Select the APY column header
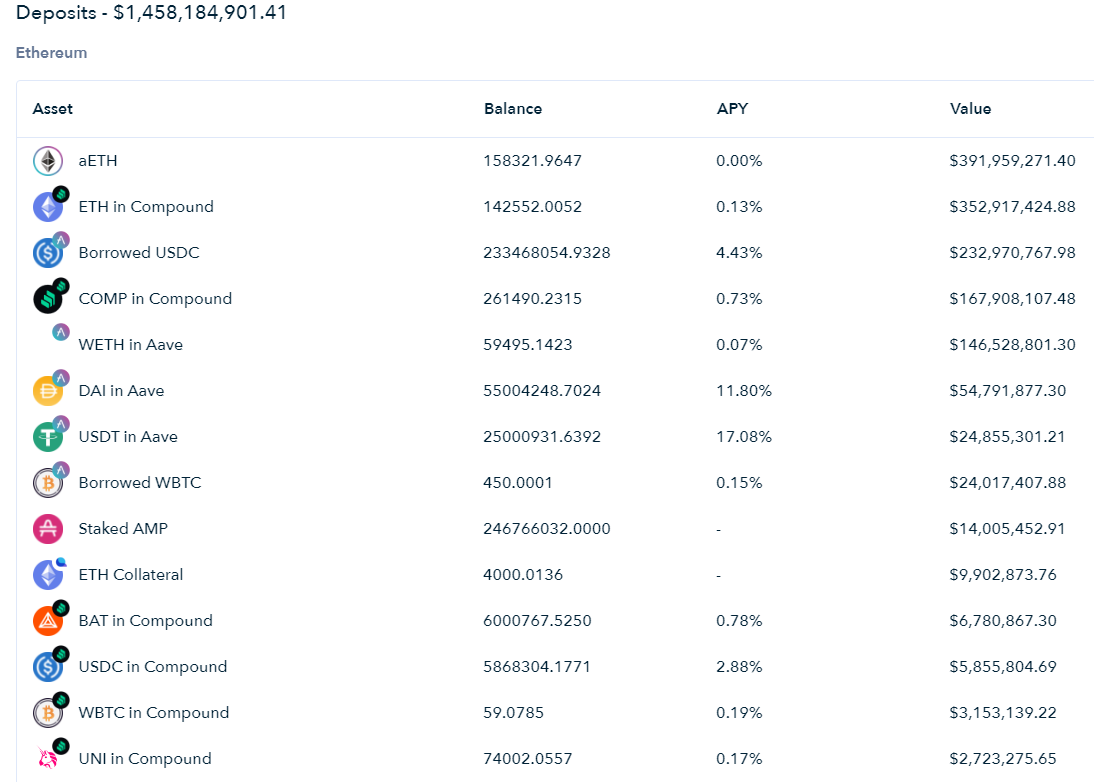The height and width of the screenshot is (782, 1094). [x=732, y=109]
